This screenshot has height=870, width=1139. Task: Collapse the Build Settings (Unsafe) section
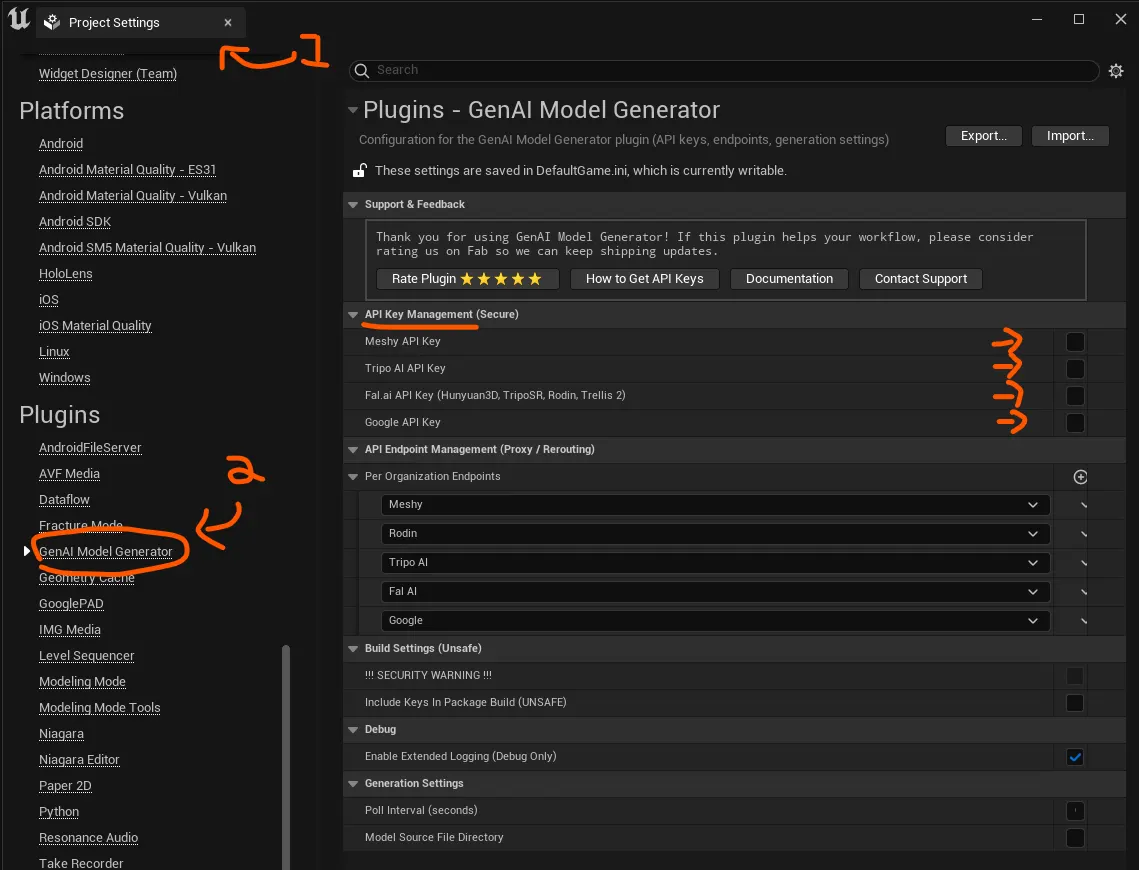[353, 649]
